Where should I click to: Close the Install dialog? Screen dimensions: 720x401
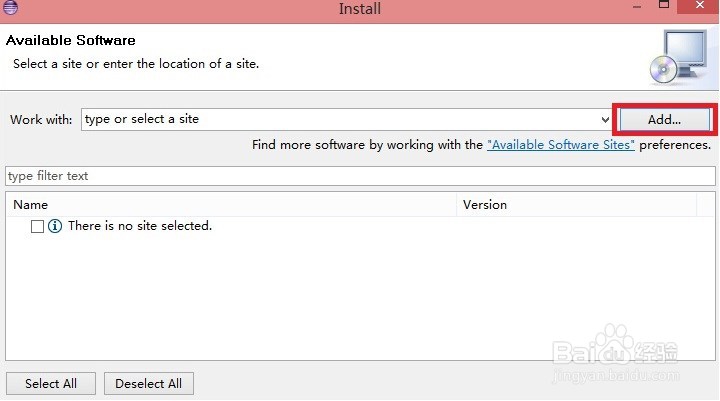(x=699, y=6)
